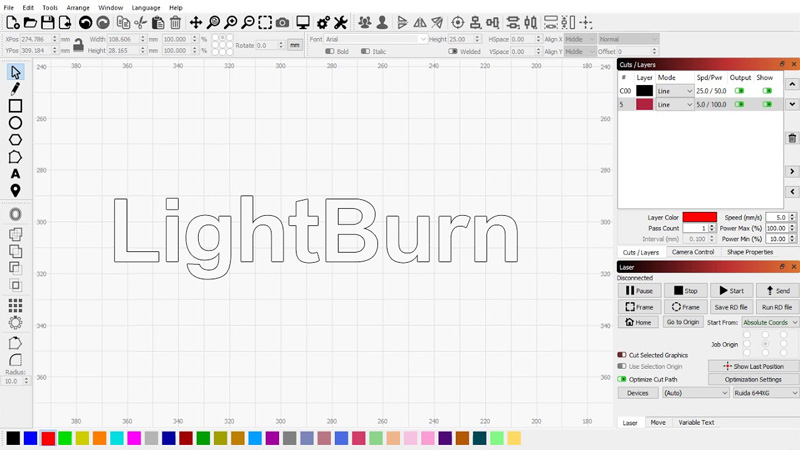This screenshot has height=450, width=800.
Task: Disable the Optimize Cut Path switch
Action: 622,379
